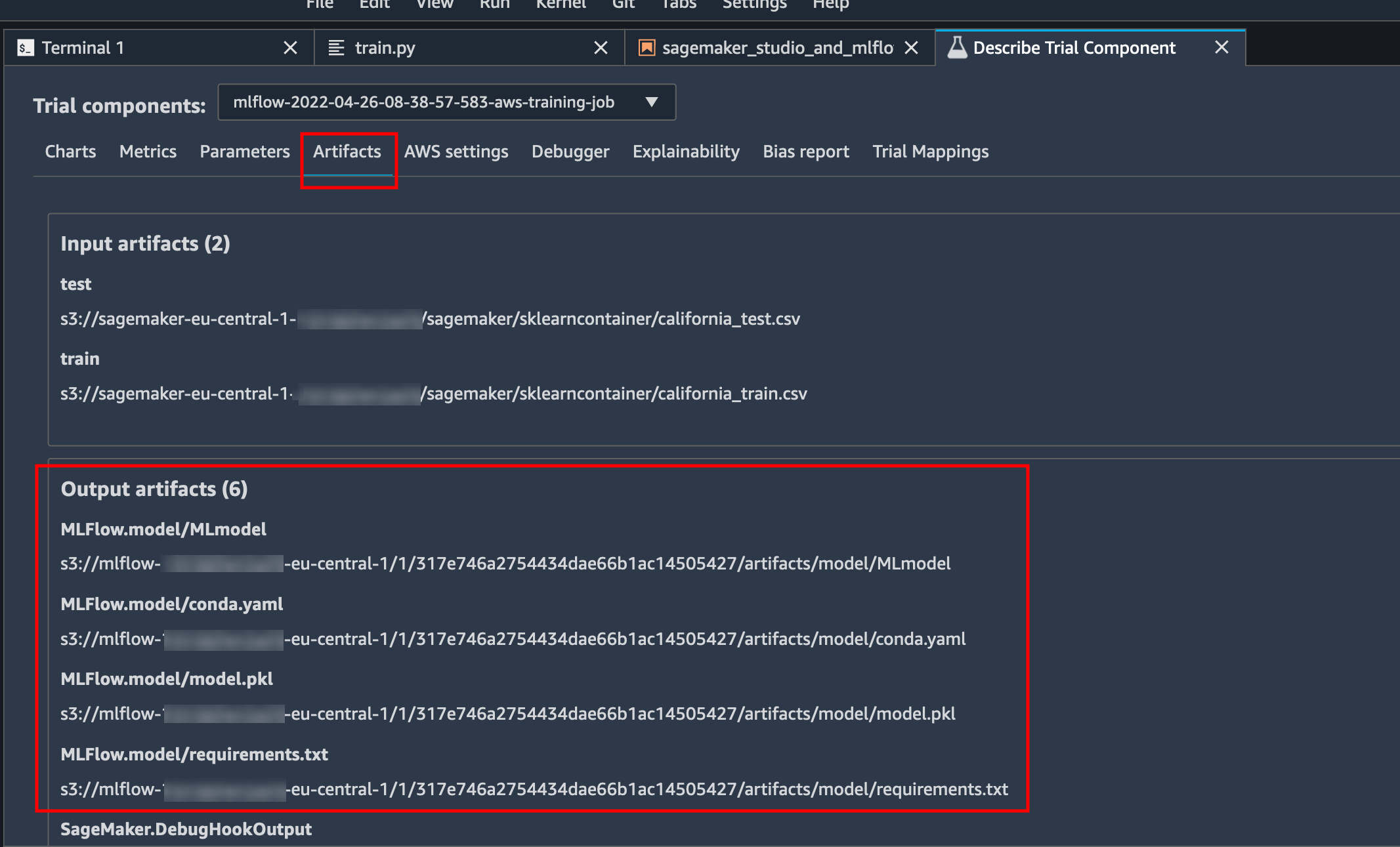Switch to the sagemaker_studio_and_mlflow tab

(x=780, y=48)
